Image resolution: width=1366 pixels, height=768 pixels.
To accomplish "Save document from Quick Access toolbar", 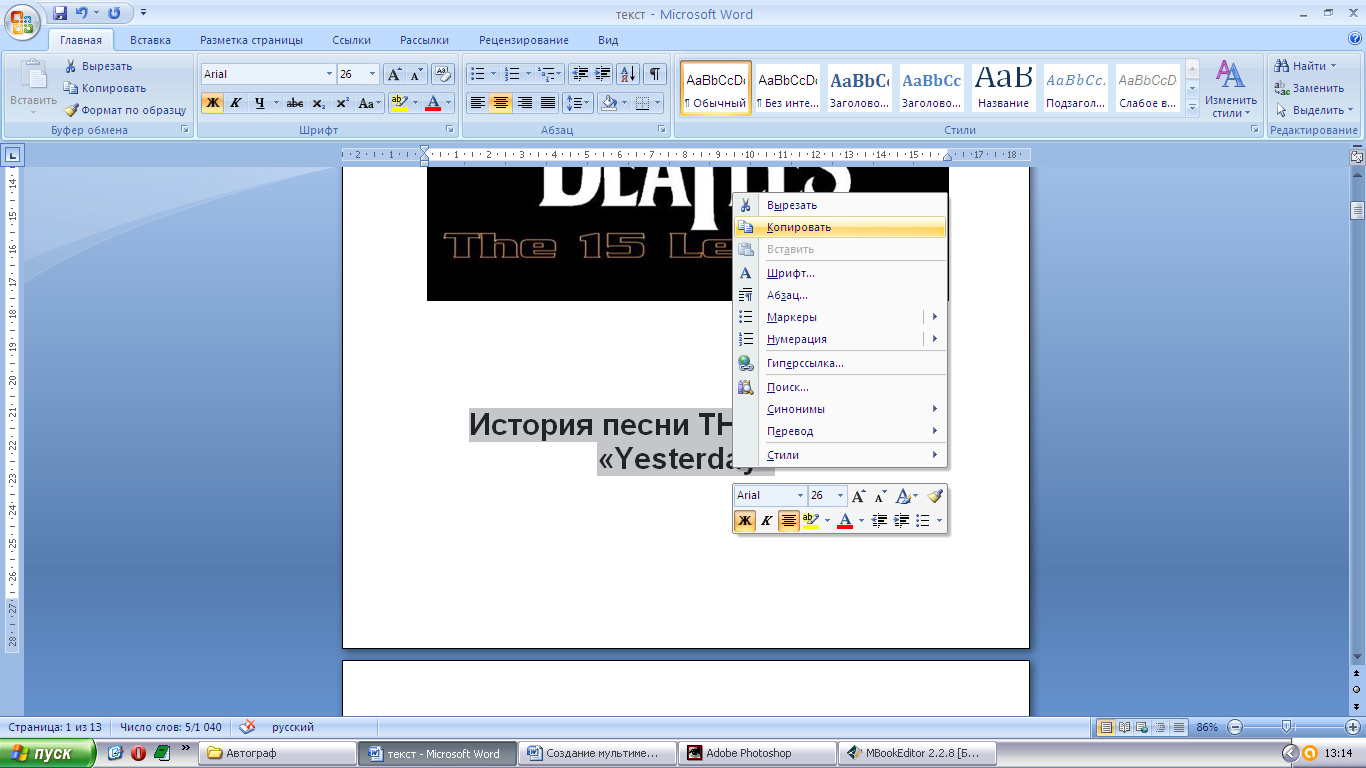I will (x=60, y=14).
